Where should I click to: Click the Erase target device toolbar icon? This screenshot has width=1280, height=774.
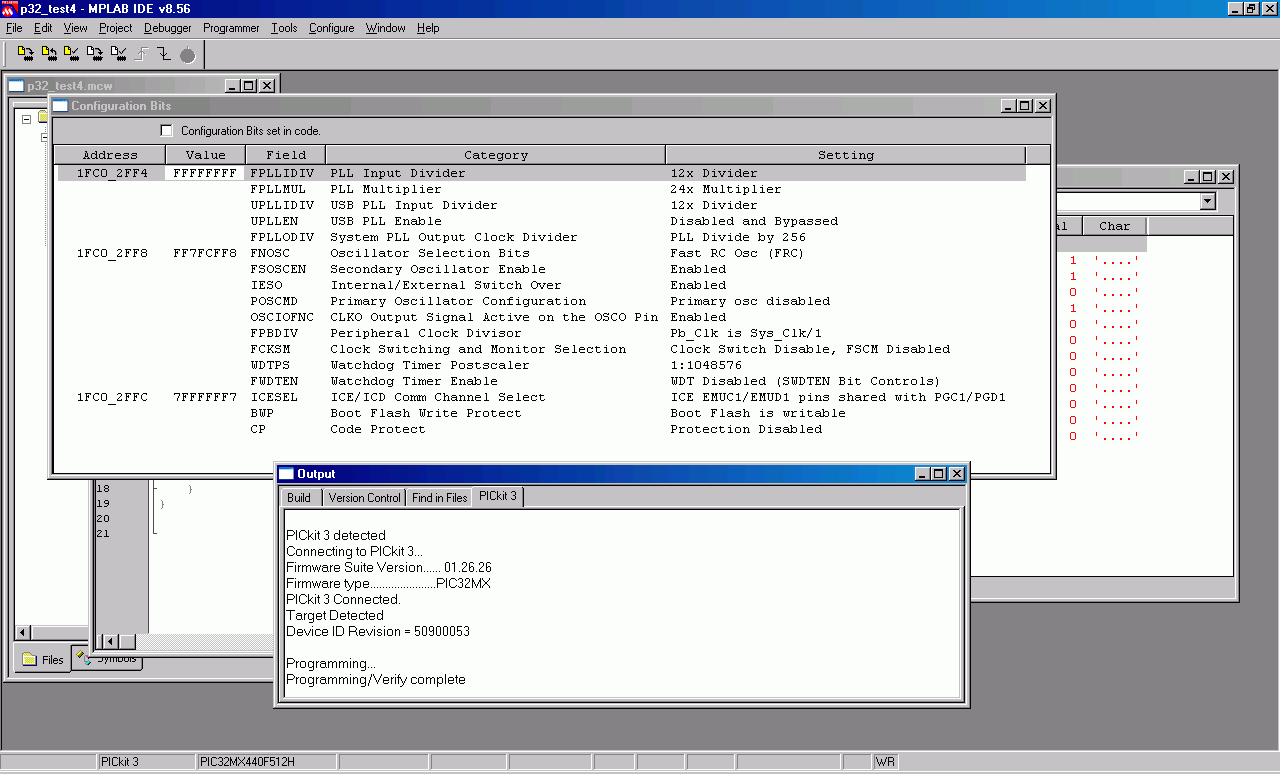[95, 53]
